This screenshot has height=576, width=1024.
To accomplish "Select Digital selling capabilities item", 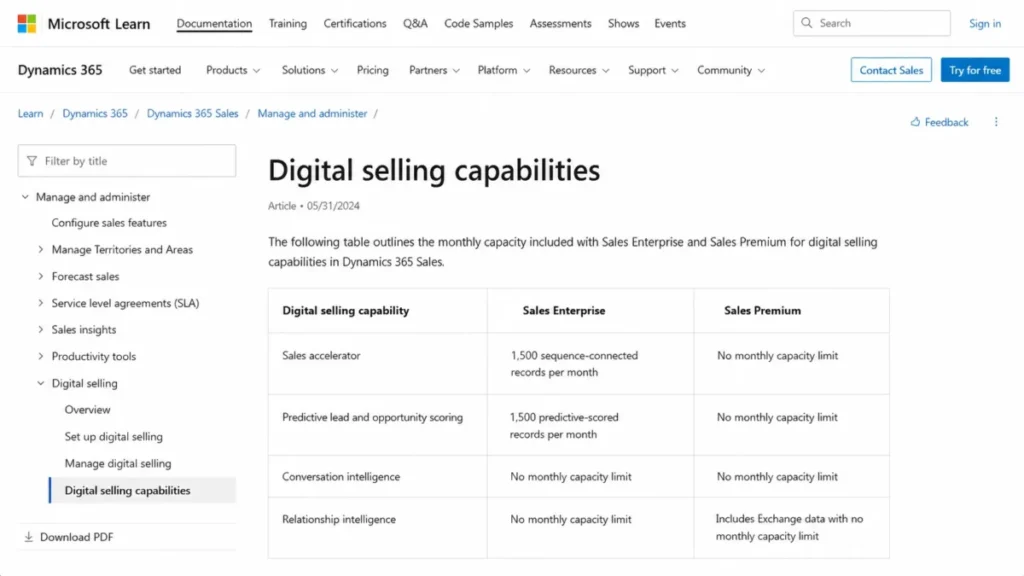I will point(142,490).
